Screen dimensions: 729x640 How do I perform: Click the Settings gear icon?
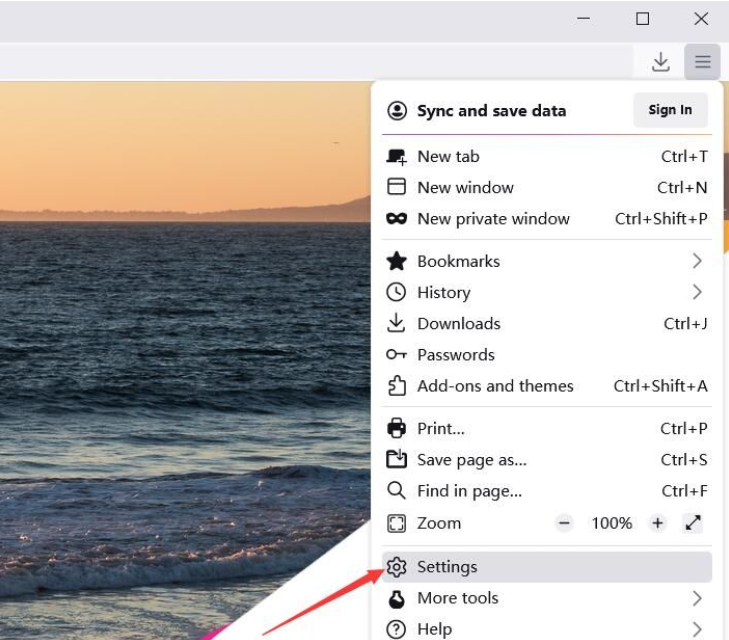[x=397, y=567]
